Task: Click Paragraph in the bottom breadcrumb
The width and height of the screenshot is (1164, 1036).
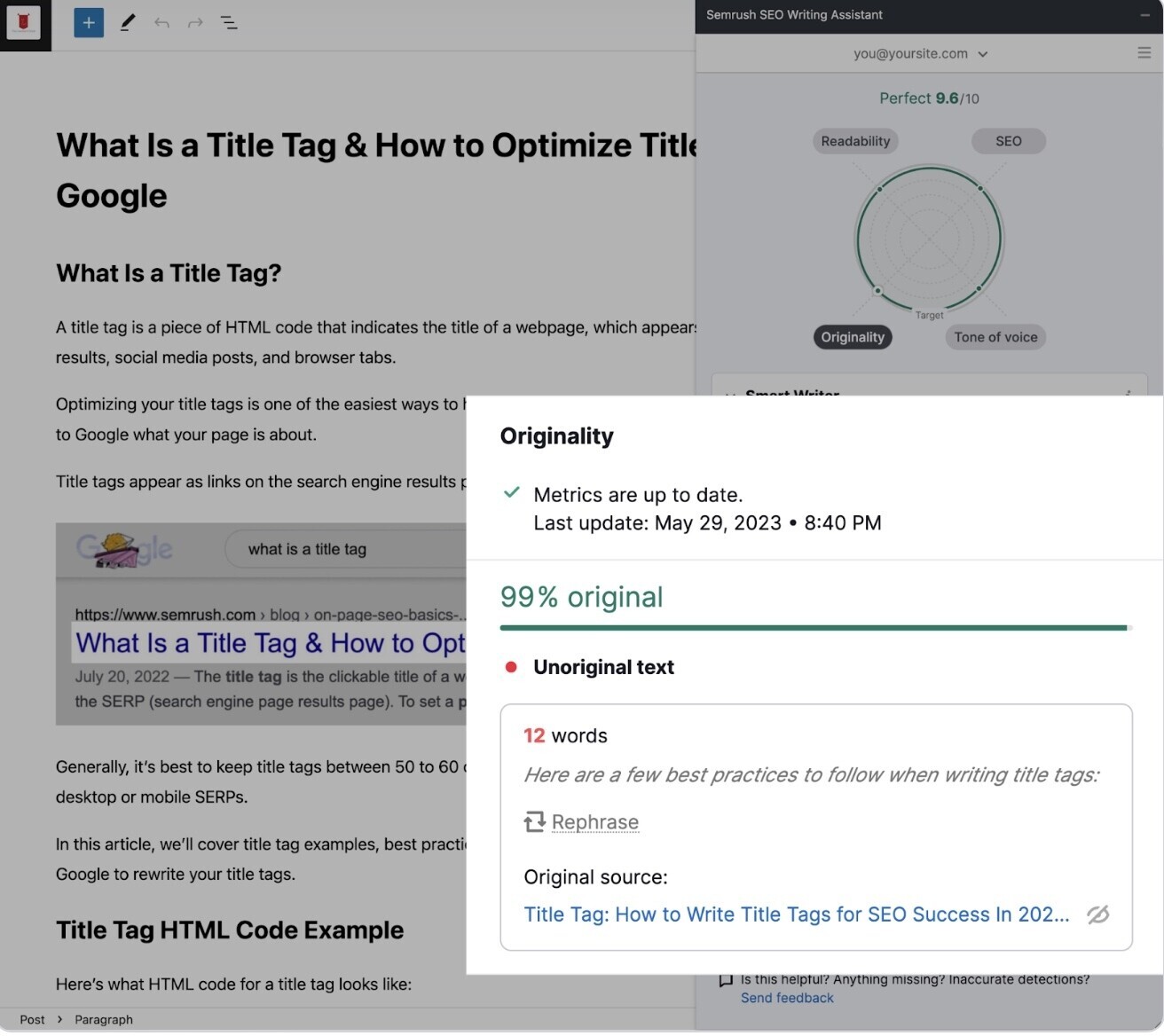Action: coord(103,1019)
